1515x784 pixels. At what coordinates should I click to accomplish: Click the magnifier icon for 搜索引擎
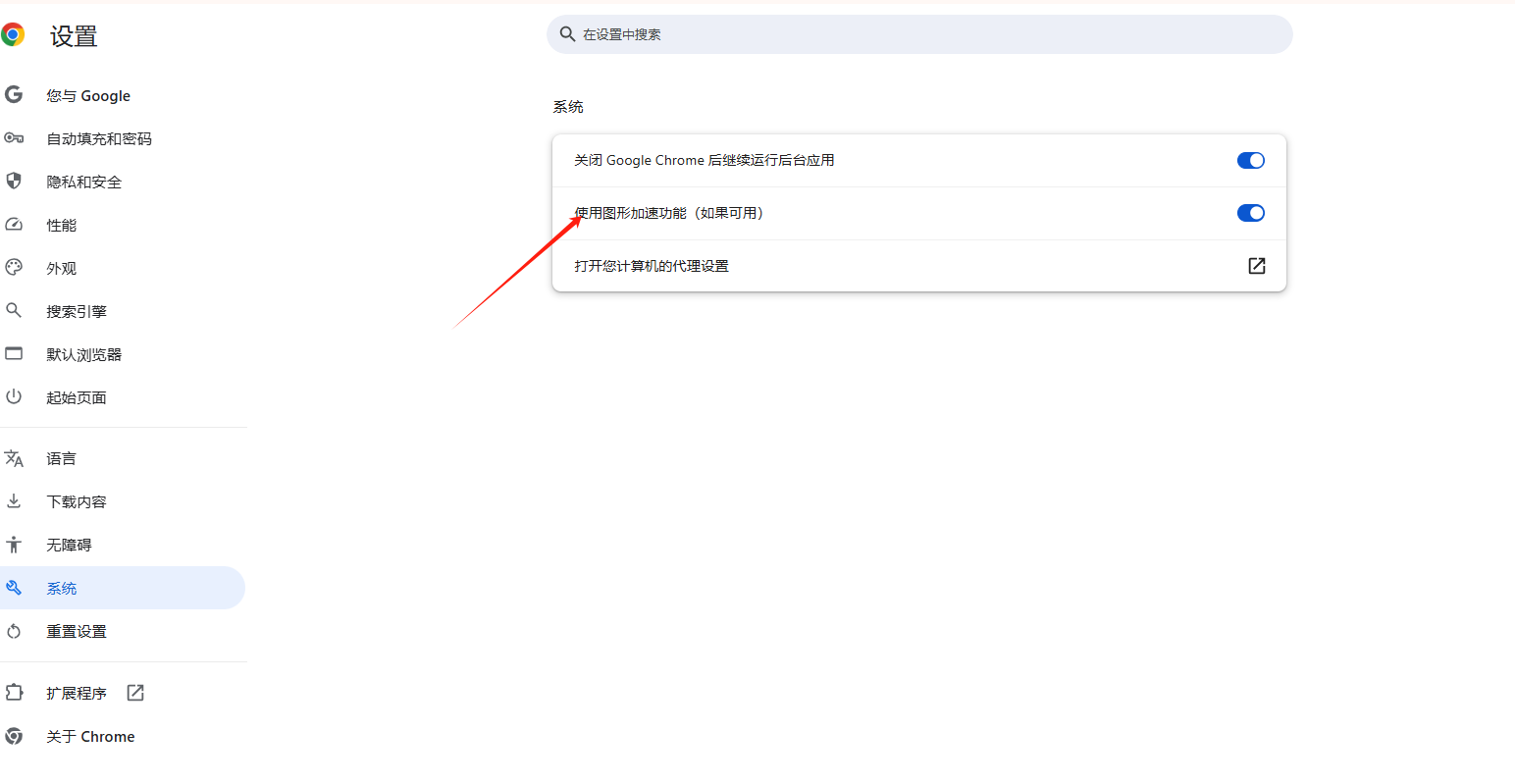14,310
